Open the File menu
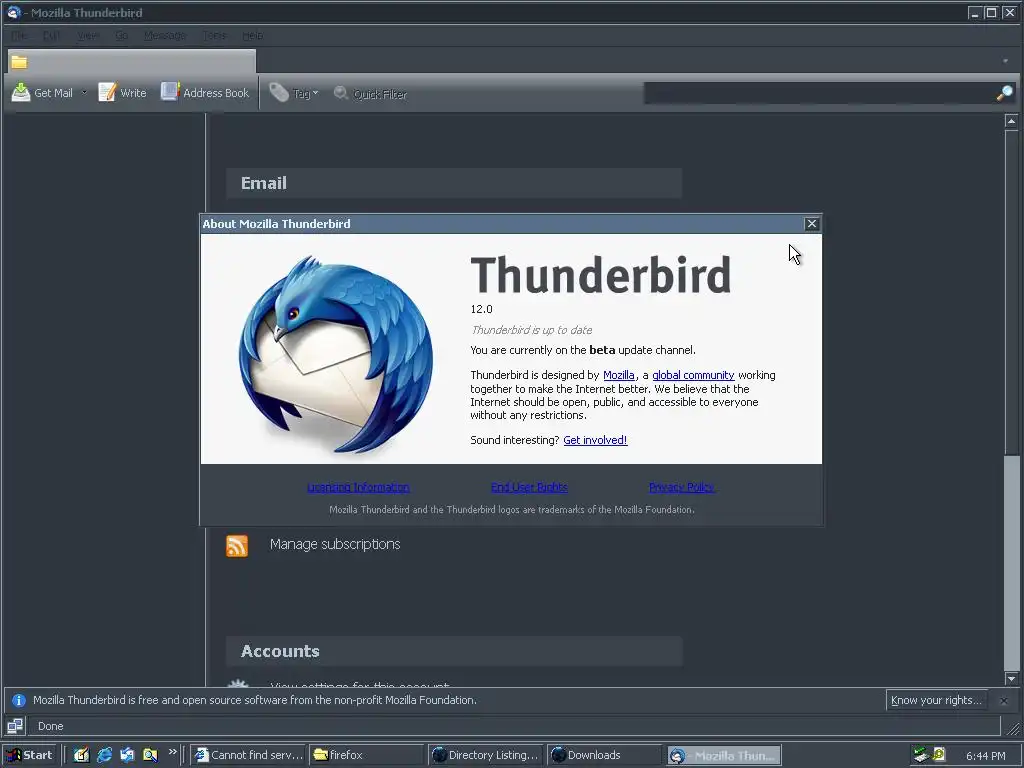 click(19, 35)
